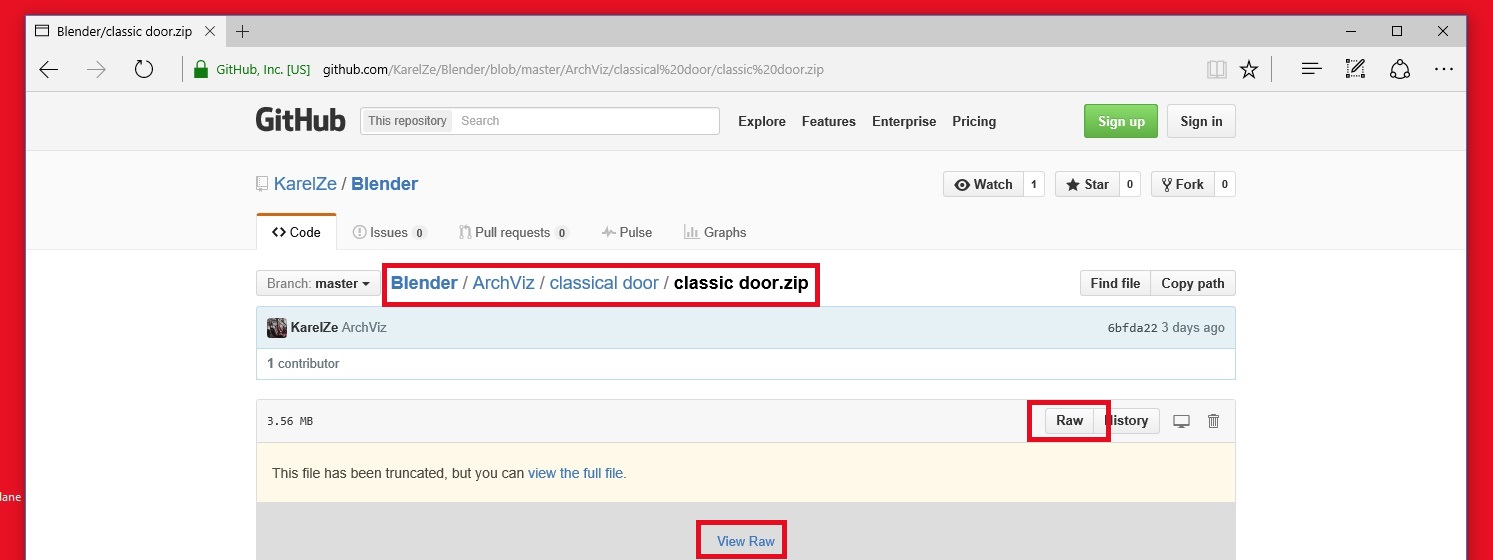Reload the page with refresh icon
The width and height of the screenshot is (1493, 560).
coord(144,70)
